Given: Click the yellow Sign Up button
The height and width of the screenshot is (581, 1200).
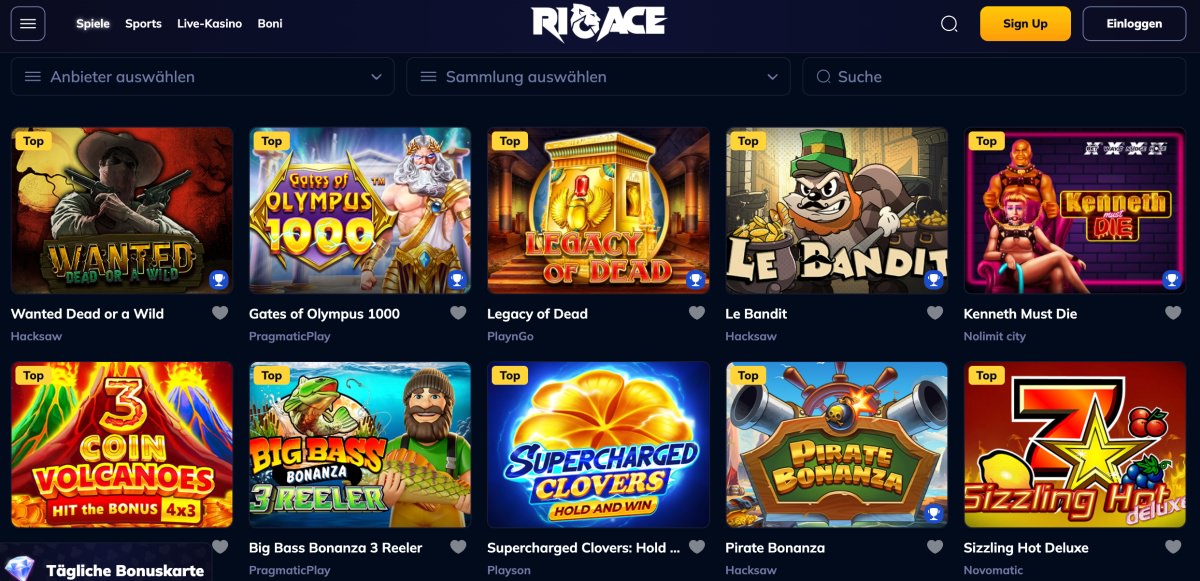Looking at the screenshot, I should (1025, 24).
